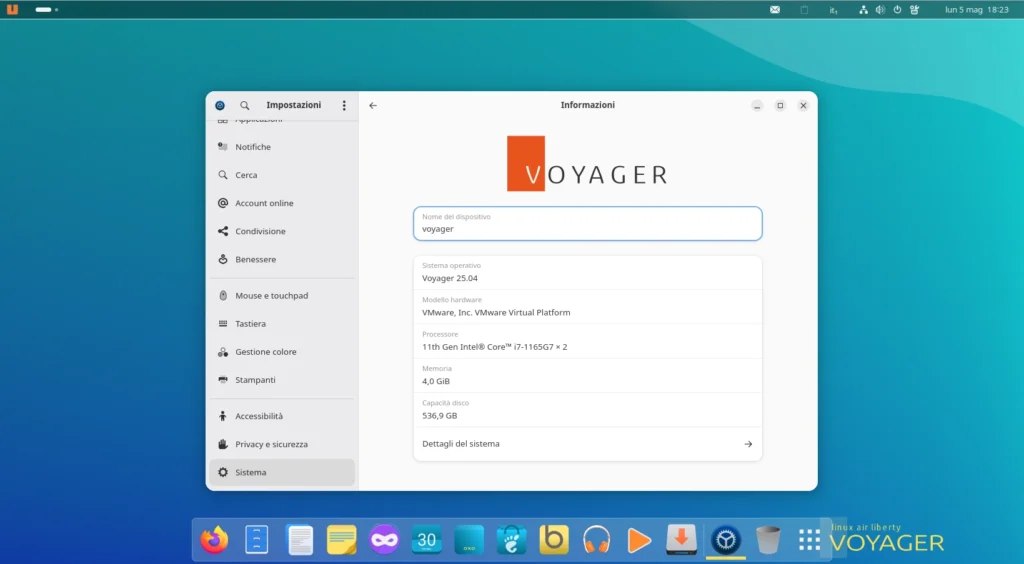1024x564 pixels.
Task: Open the Trash from the dock
Action: pos(768,540)
